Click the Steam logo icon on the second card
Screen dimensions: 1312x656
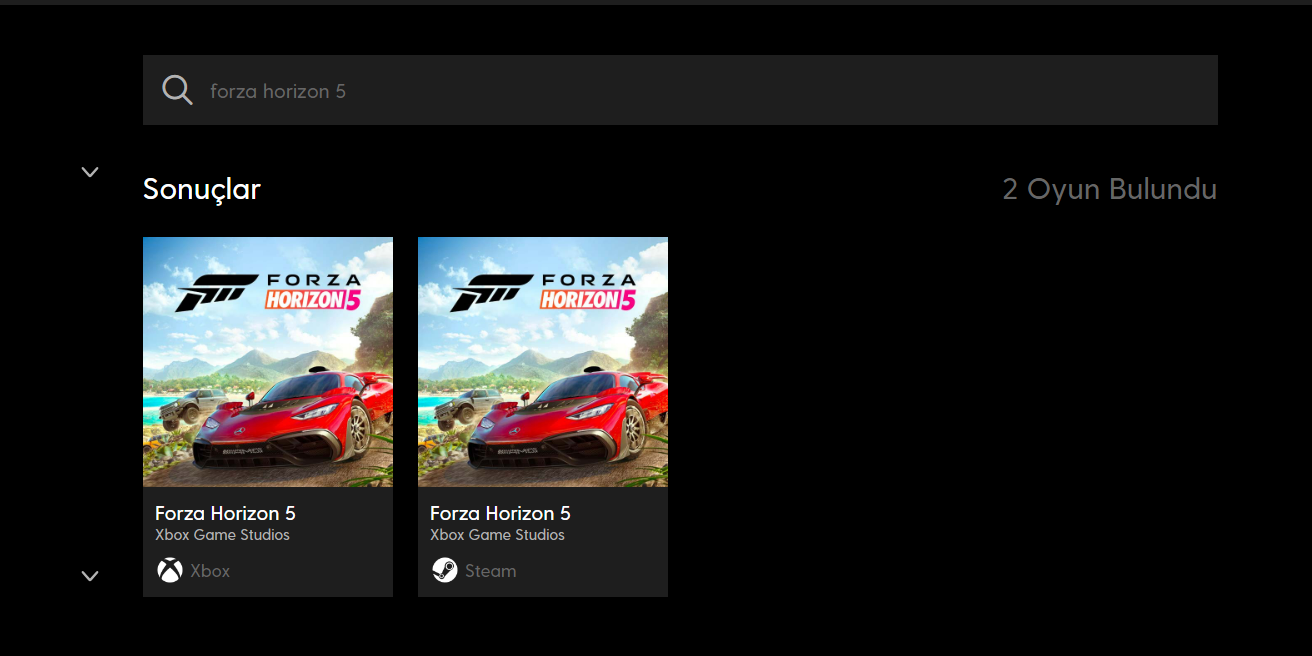pyautogui.click(x=444, y=571)
